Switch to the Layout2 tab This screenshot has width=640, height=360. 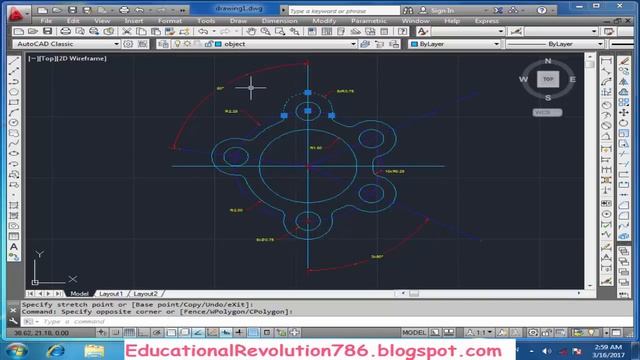pyautogui.click(x=145, y=293)
